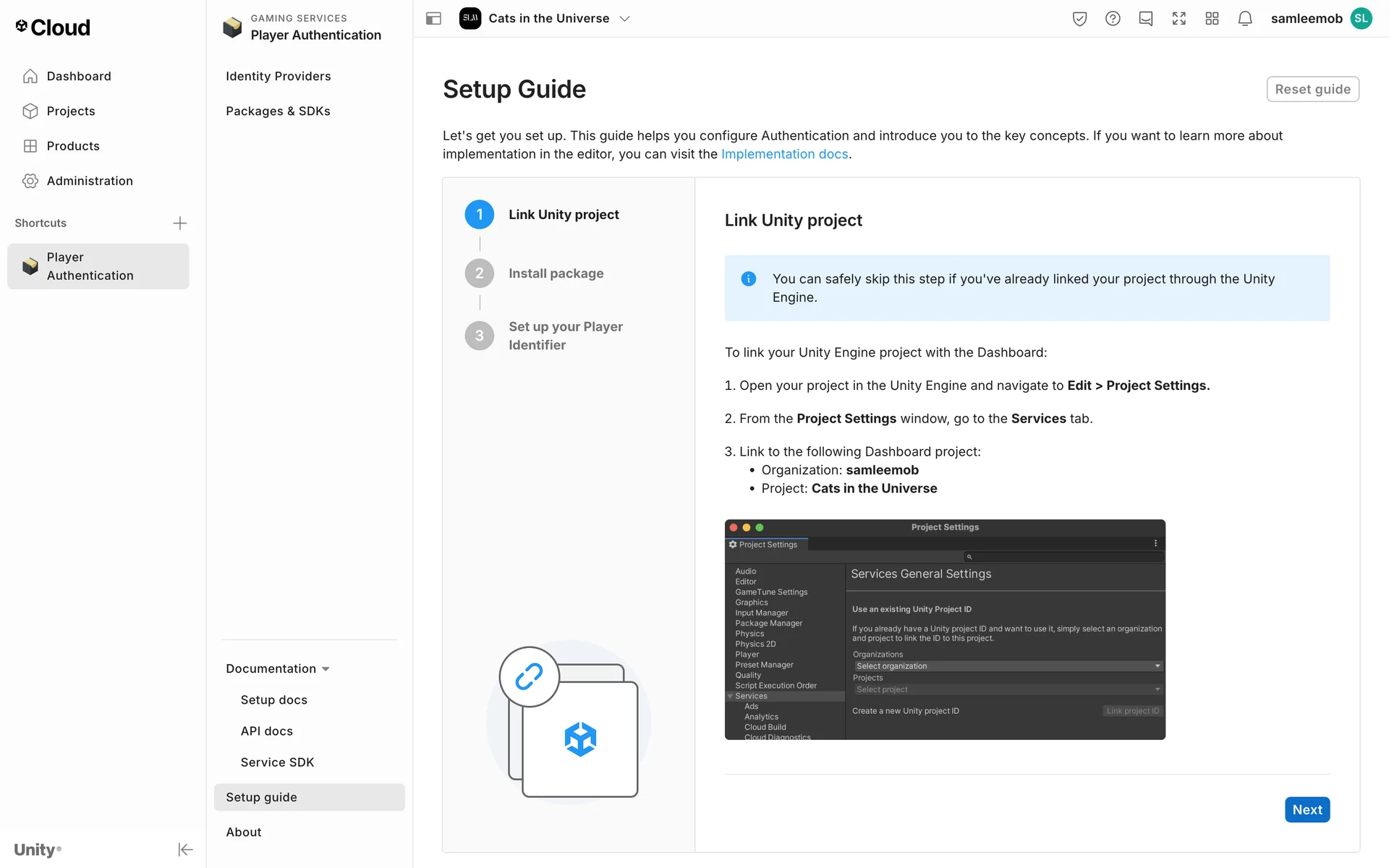Viewport: 1389px width, 868px height.
Task: Open the apps grid icon
Action: click(x=1212, y=19)
